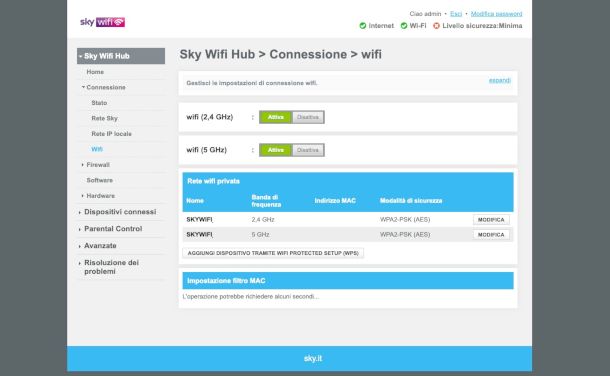Click Modifica for 2,4 GHz network
The image size is (610, 376).
491,220
